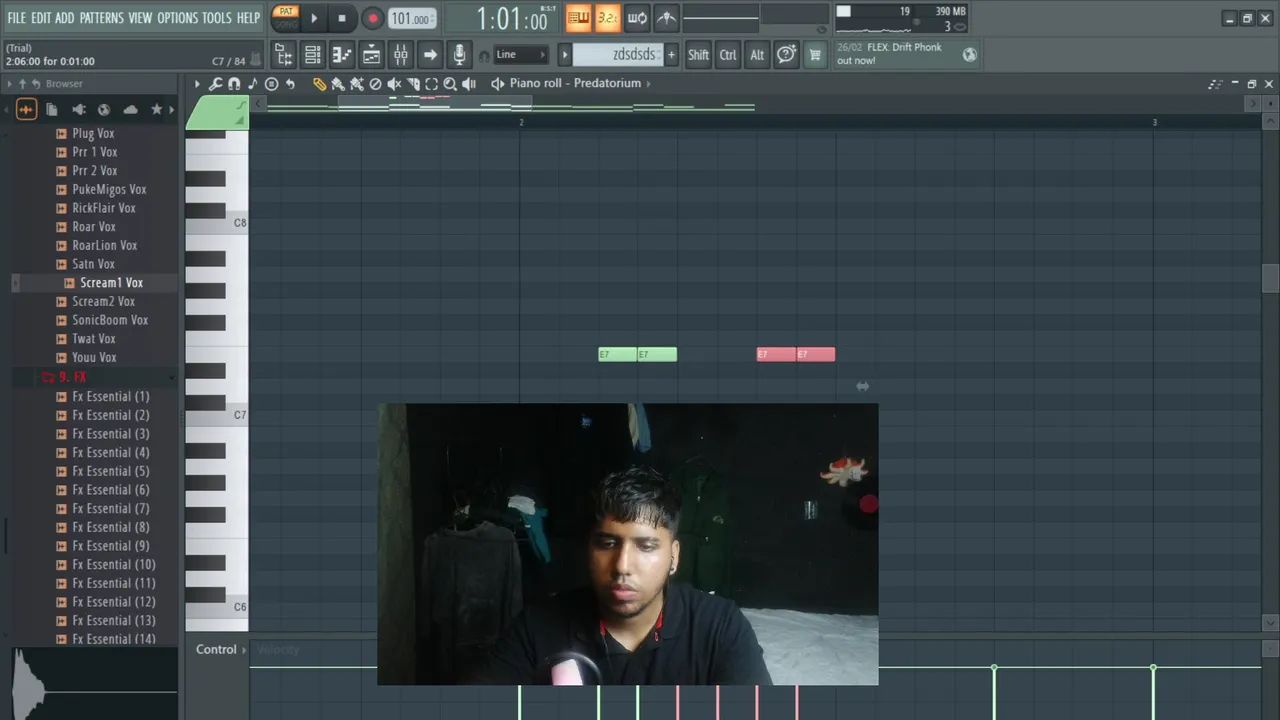Add new pattern with plus button
The width and height of the screenshot is (1280, 720).
(x=671, y=55)
